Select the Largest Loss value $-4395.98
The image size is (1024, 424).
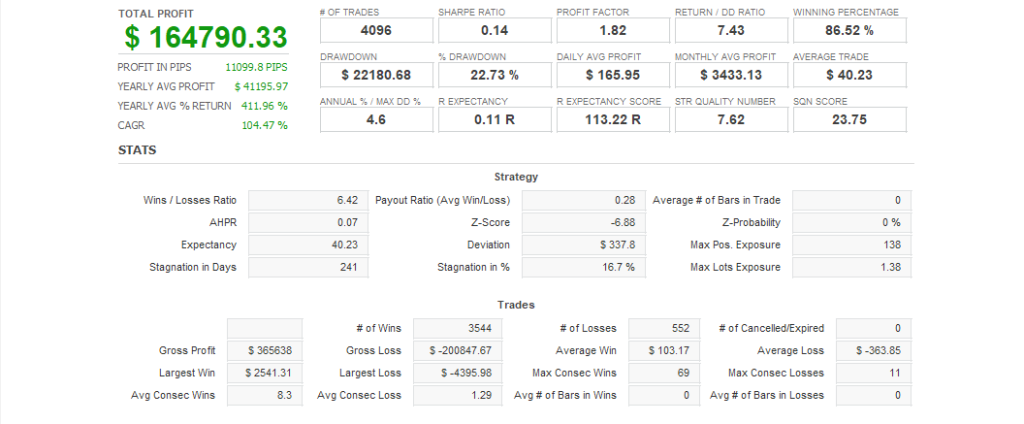coord(456,373)
